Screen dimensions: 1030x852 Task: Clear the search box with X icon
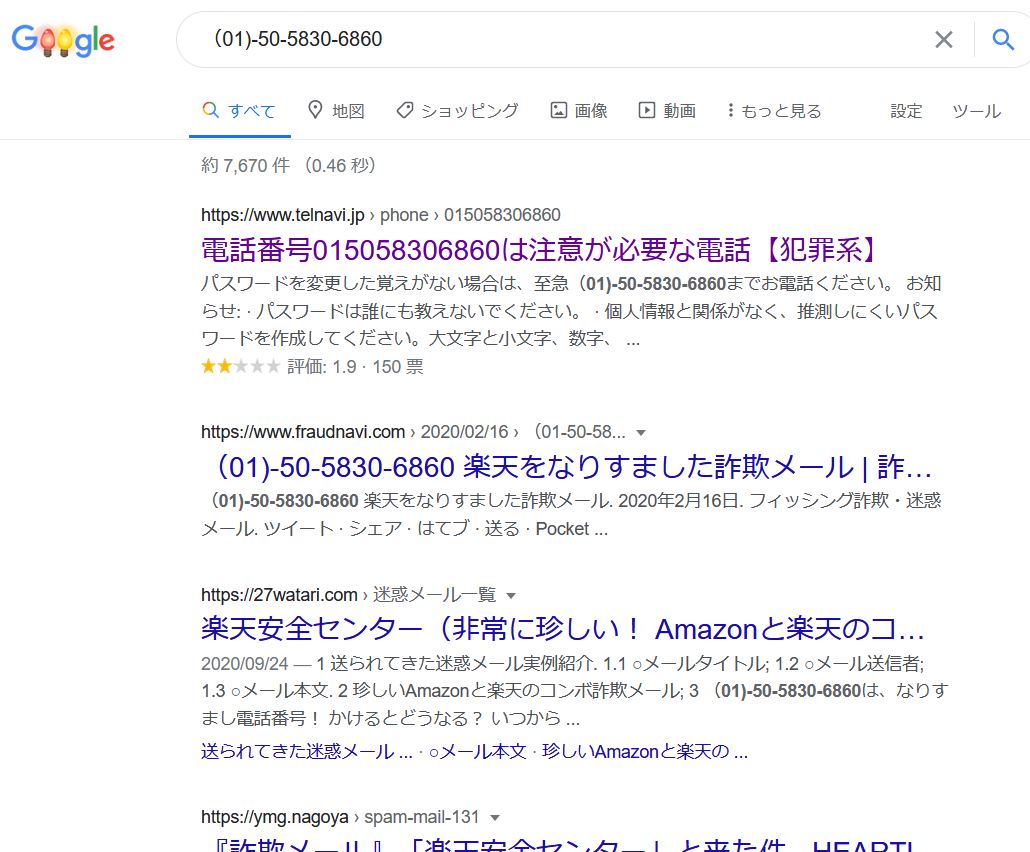pos(944,39)
